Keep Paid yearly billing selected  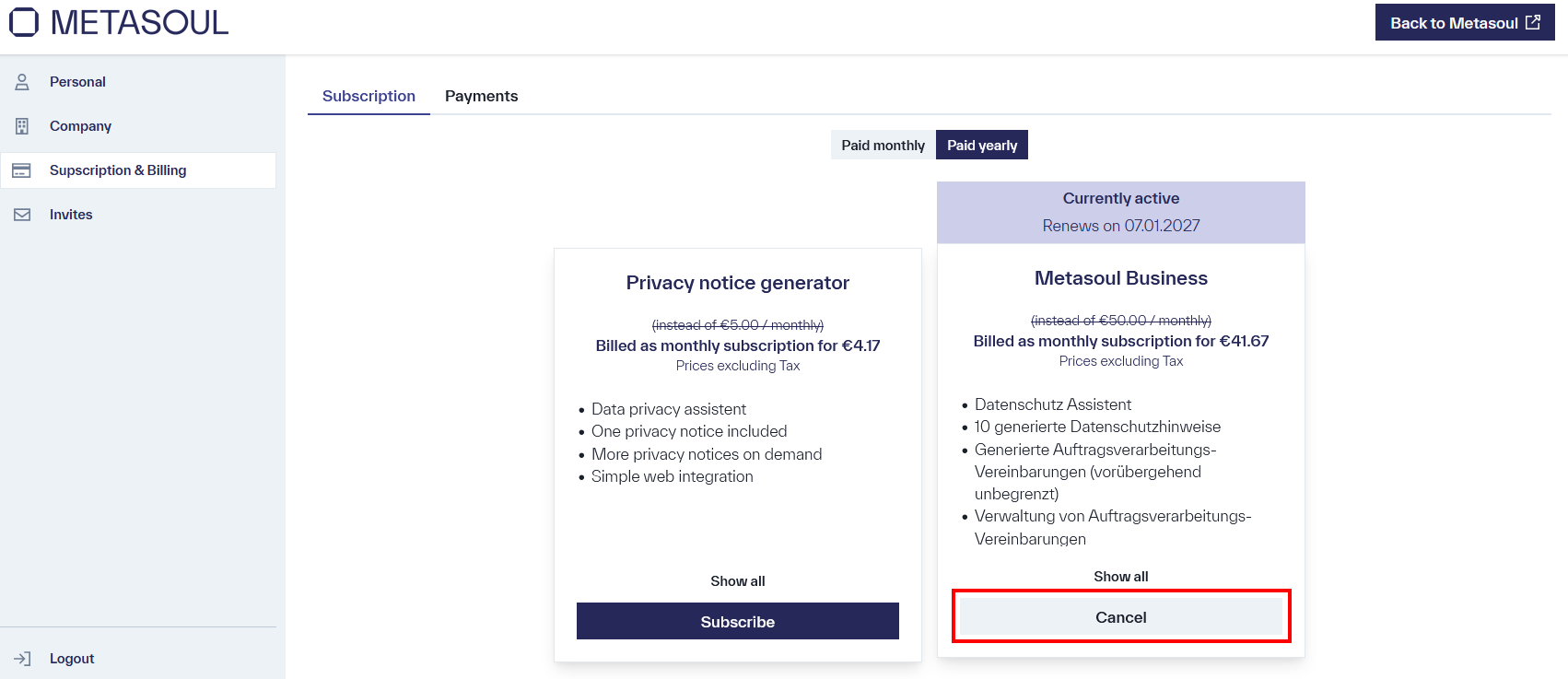[x=981, y=145]
